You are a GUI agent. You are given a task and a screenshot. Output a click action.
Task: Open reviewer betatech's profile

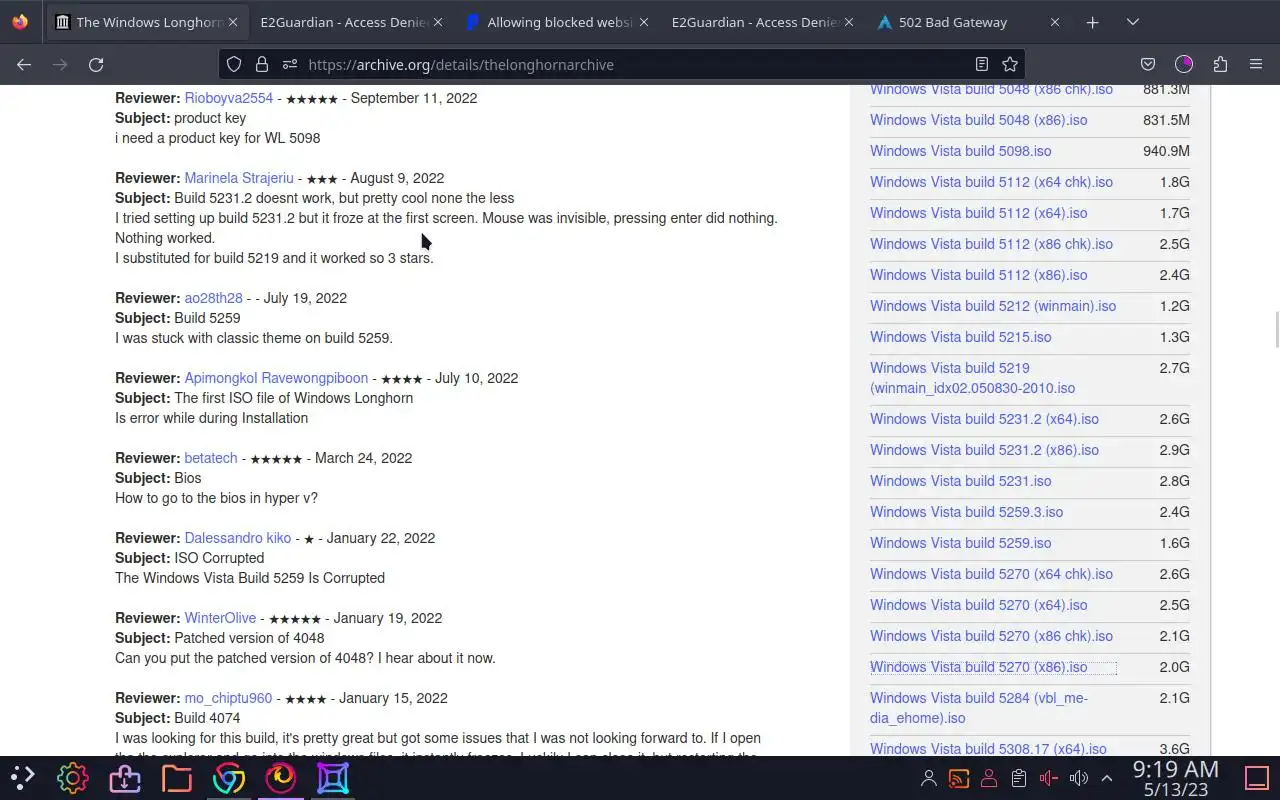click(211, 458)
